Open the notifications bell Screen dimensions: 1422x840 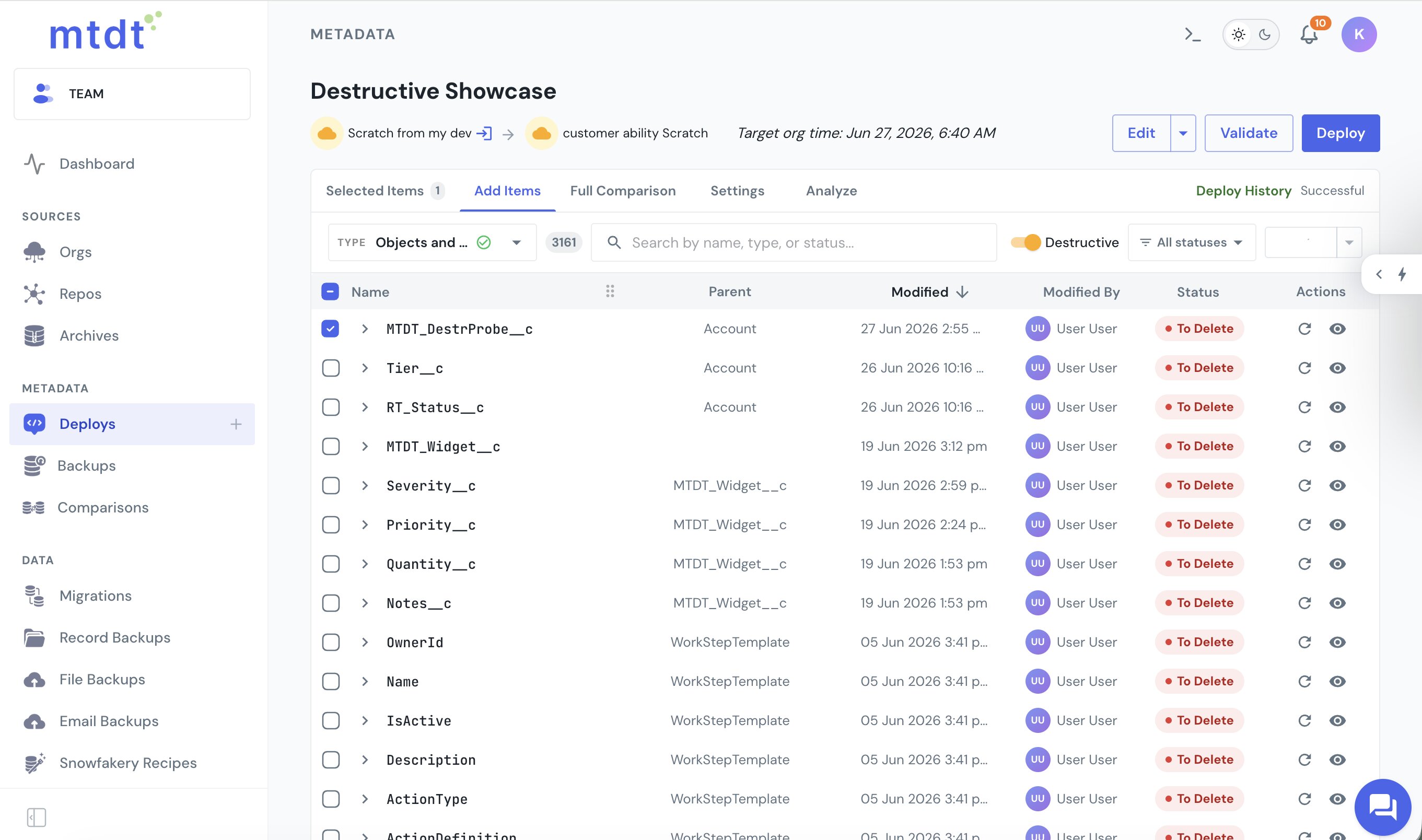coord(1309,34)
